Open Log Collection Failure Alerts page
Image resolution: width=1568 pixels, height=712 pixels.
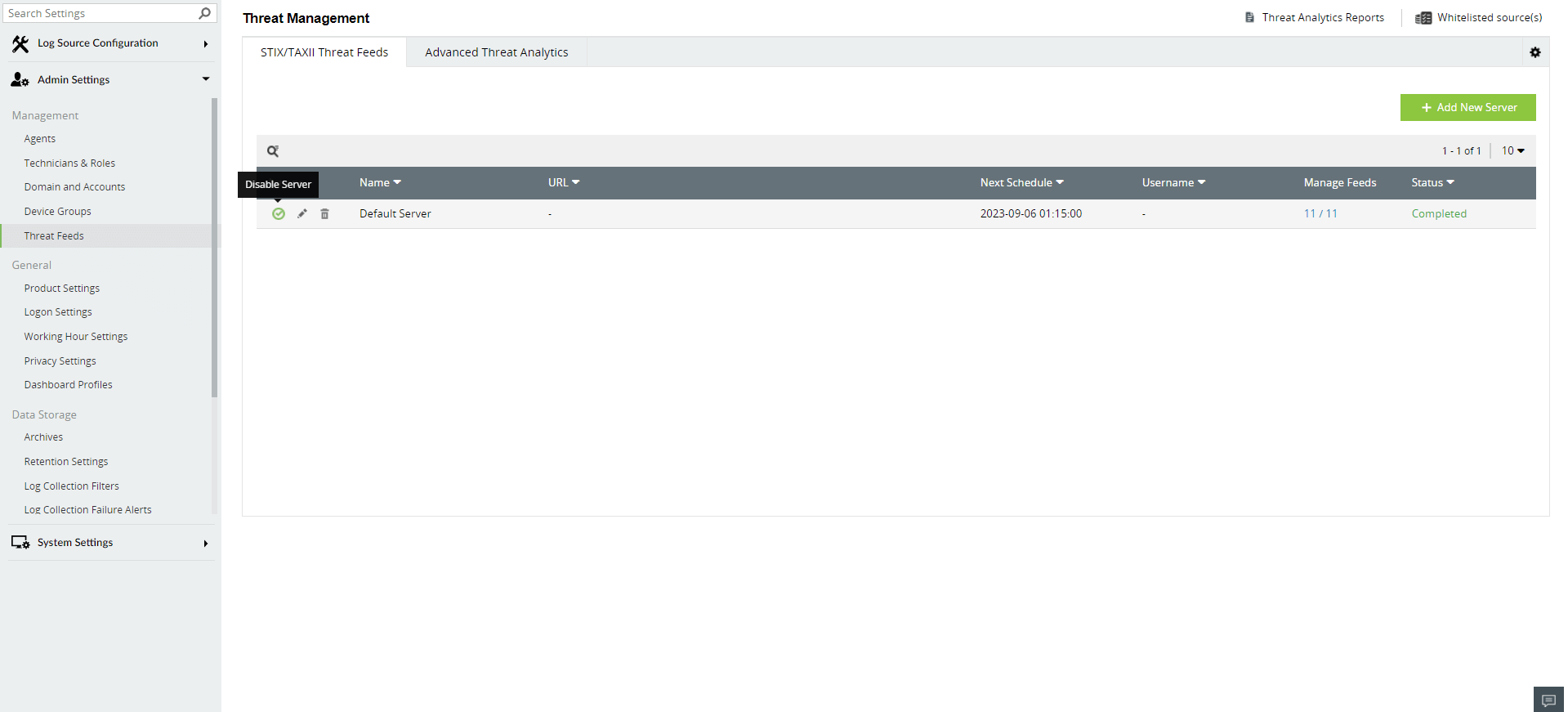coord(88,510)
